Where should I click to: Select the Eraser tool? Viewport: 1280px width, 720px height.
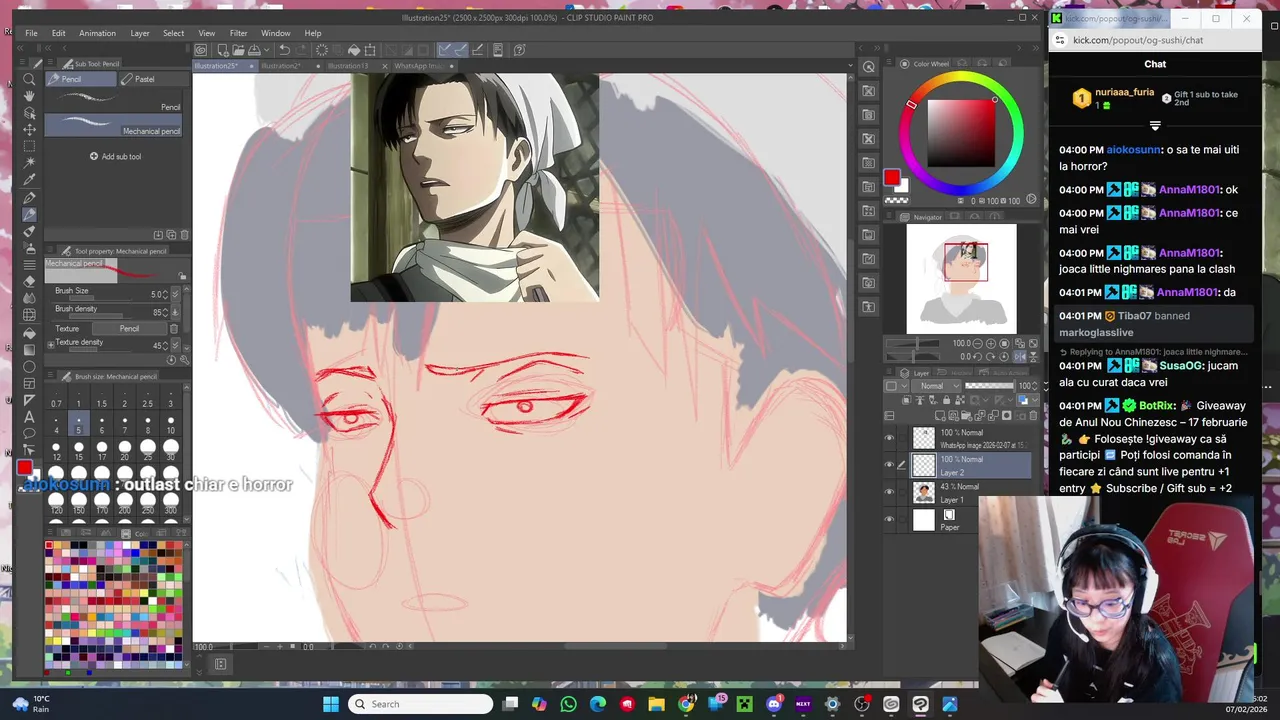tap(29, 281)
